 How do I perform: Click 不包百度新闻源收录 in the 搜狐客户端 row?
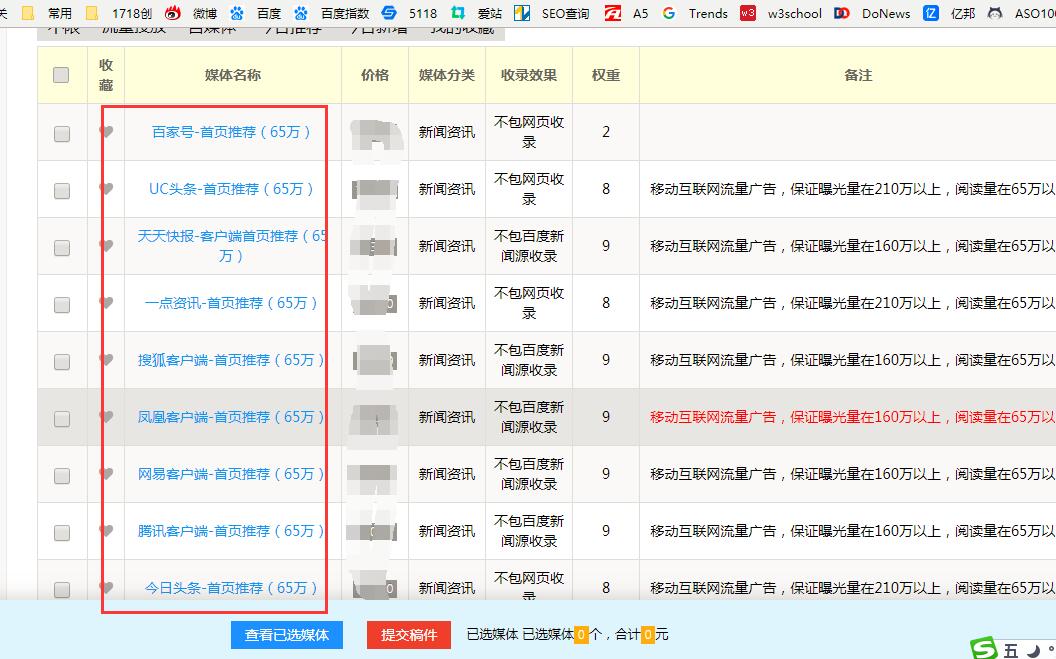(529, 360)
